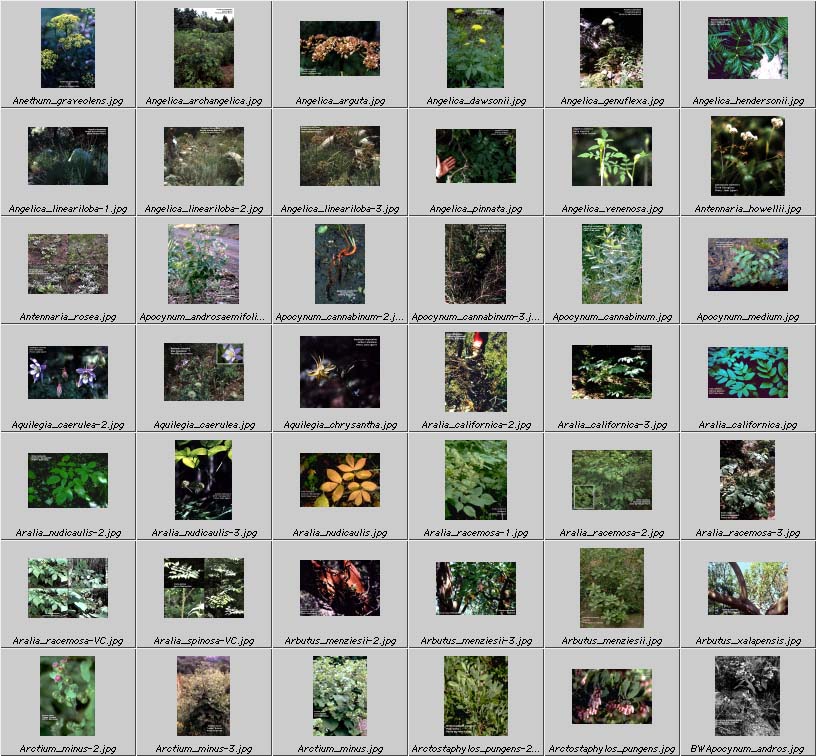Open Angelica_hendersonii.jpg photo

[747, 48]
